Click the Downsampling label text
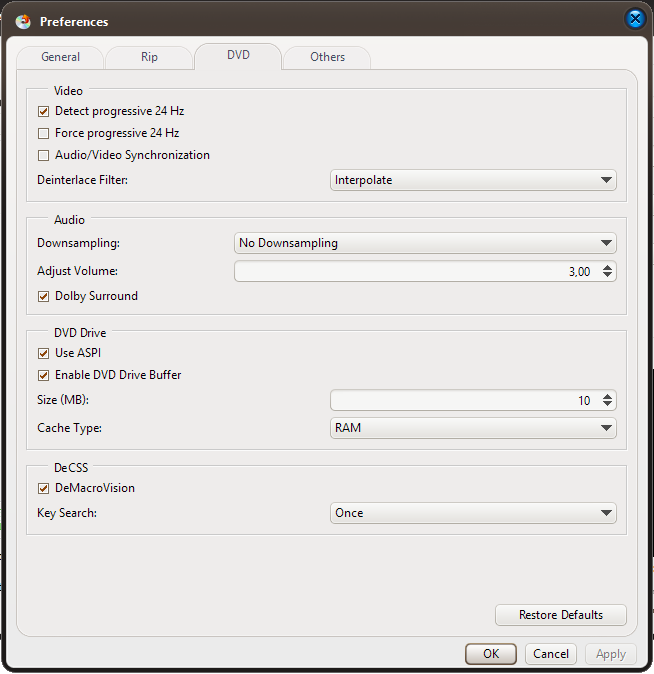654x674 pixels. click(x=78, y=243)
